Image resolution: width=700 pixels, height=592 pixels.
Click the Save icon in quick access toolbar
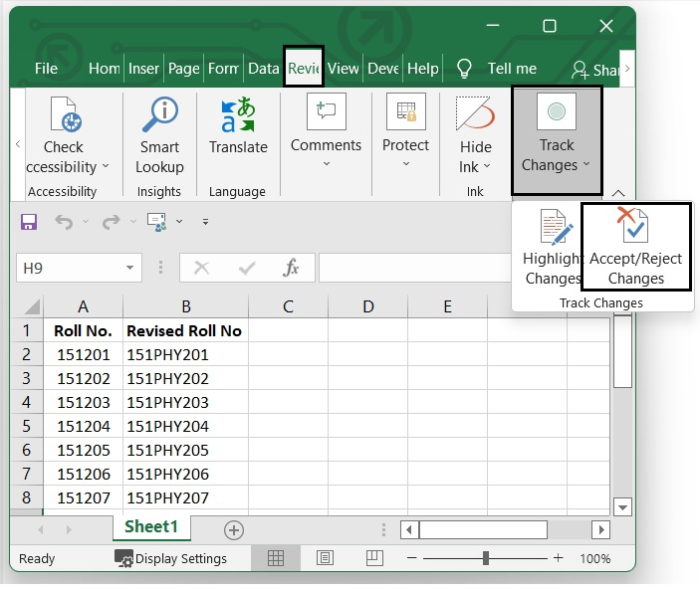[x=29, y=221]
